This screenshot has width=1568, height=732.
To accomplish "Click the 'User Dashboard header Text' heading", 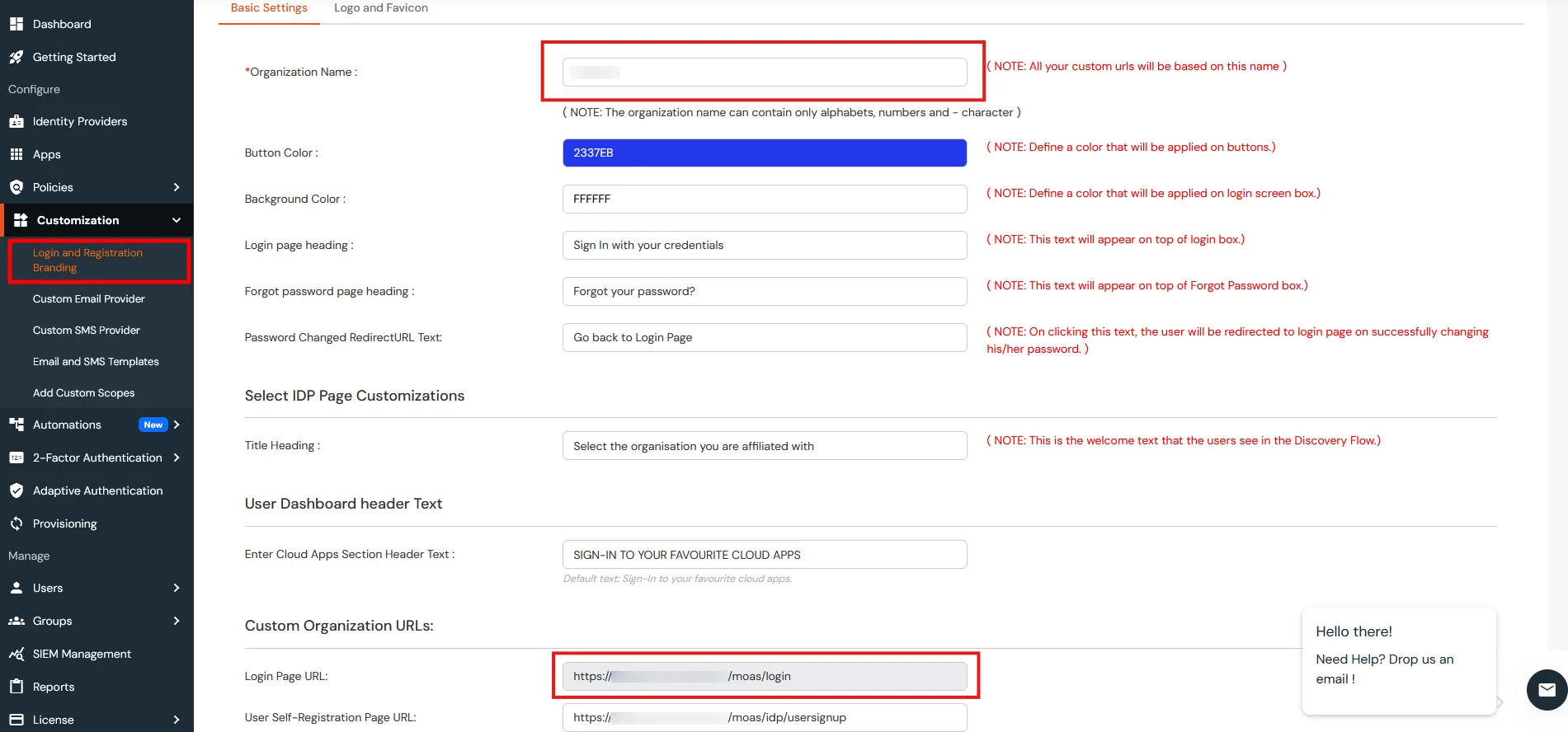I will [343, 504].
